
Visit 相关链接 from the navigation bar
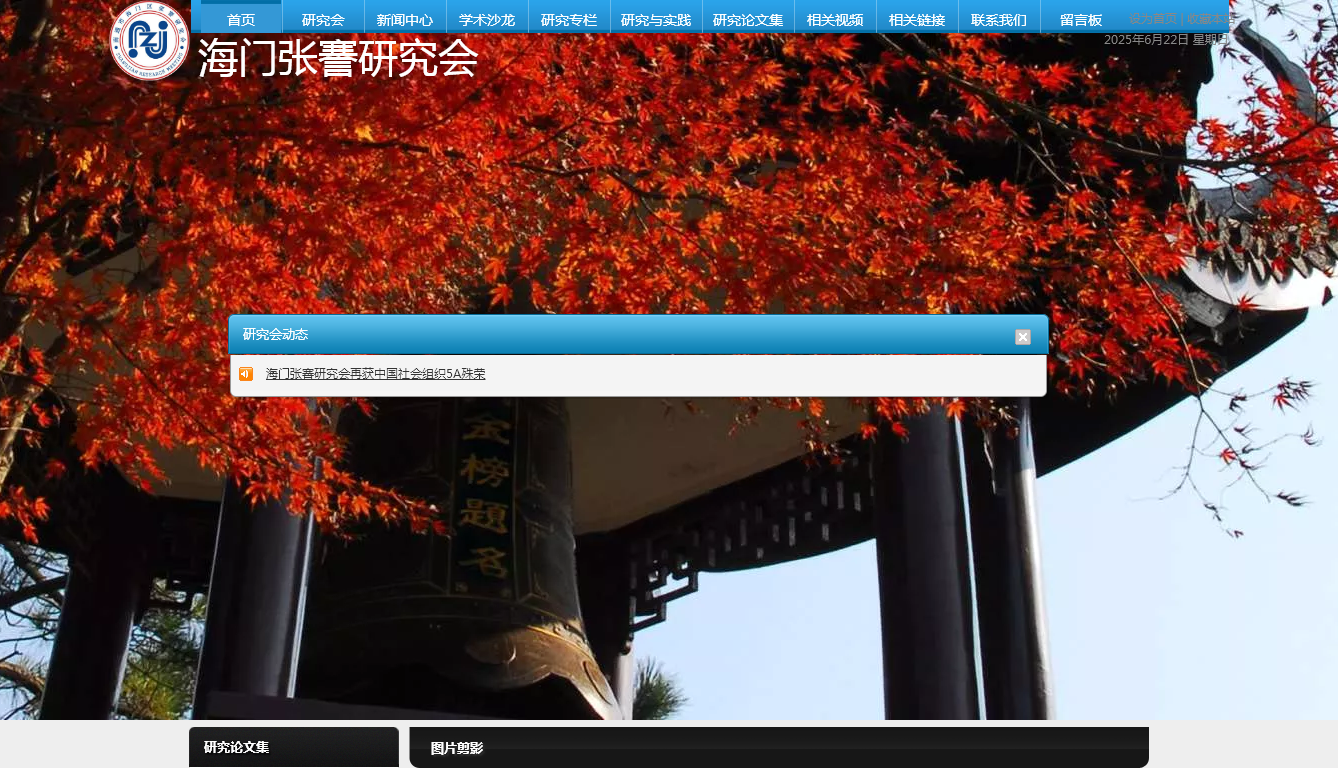[x=917, y=19]
